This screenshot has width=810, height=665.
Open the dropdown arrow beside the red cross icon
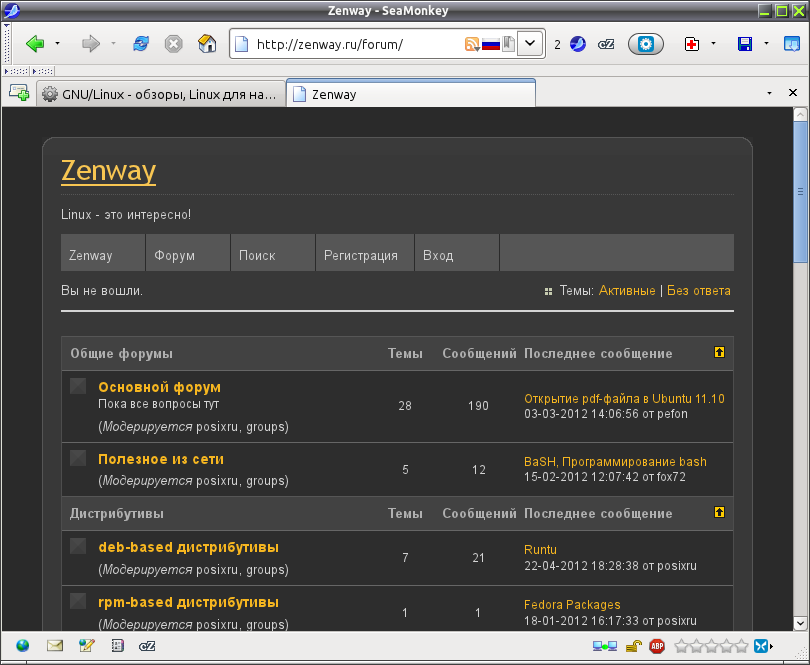click(713, 44)
